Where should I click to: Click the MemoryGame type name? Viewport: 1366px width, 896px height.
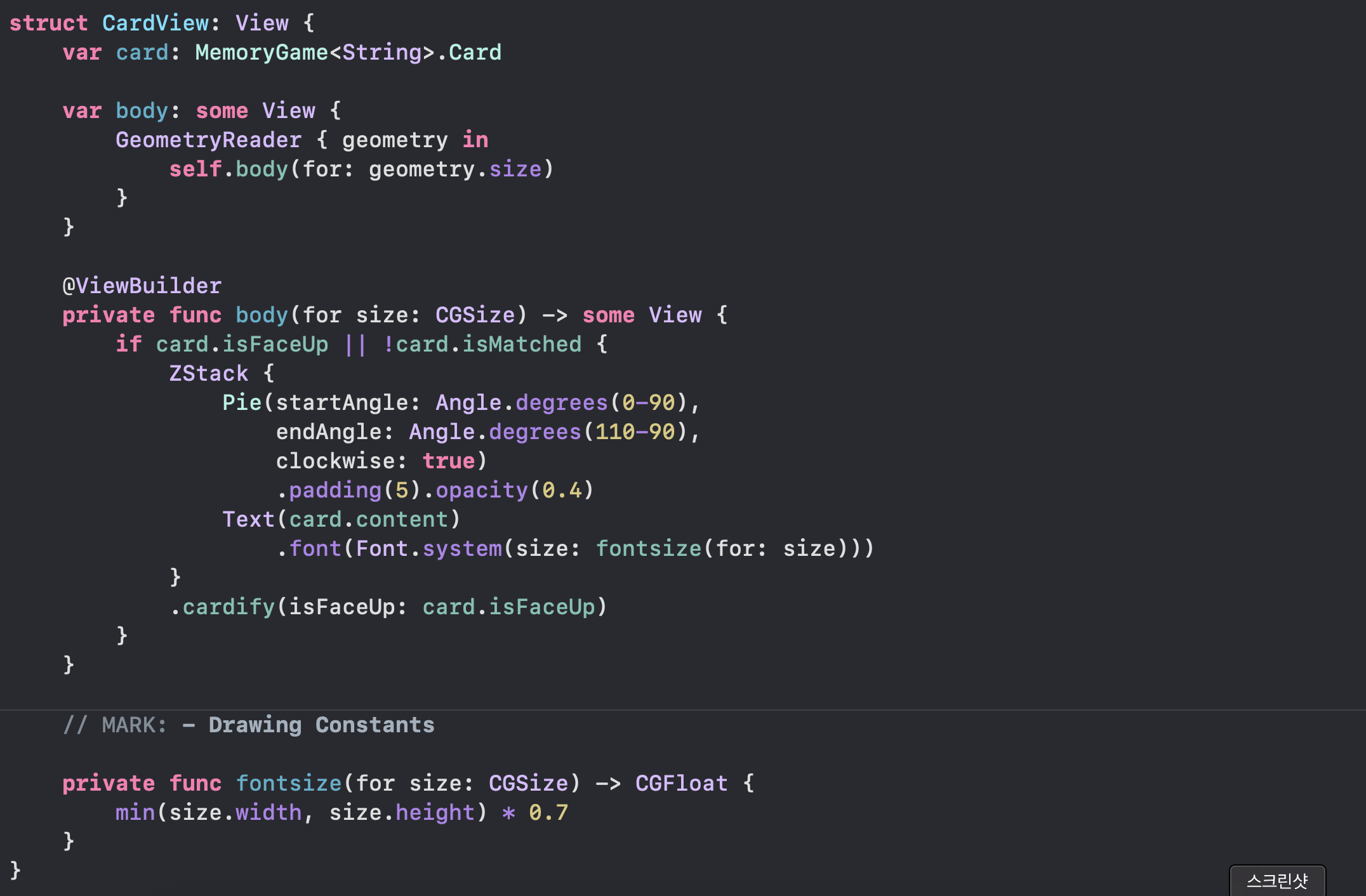[x=262, y=53]
